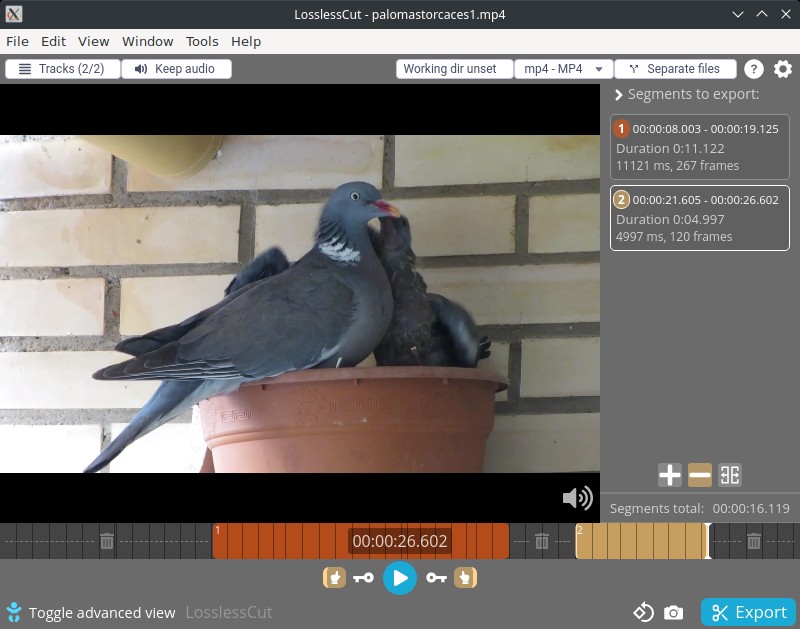This screenshot has height=629, width=800.
Task: Open the Tools menu
Action: (202, 41)
